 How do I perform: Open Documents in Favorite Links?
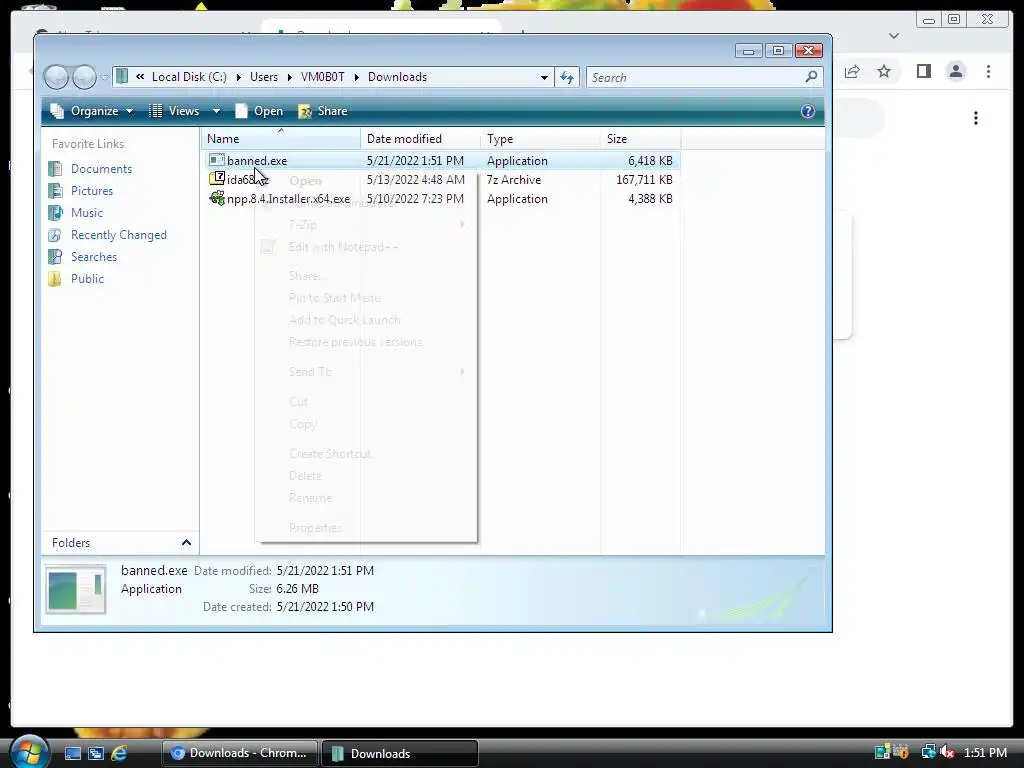click(101, 168)
